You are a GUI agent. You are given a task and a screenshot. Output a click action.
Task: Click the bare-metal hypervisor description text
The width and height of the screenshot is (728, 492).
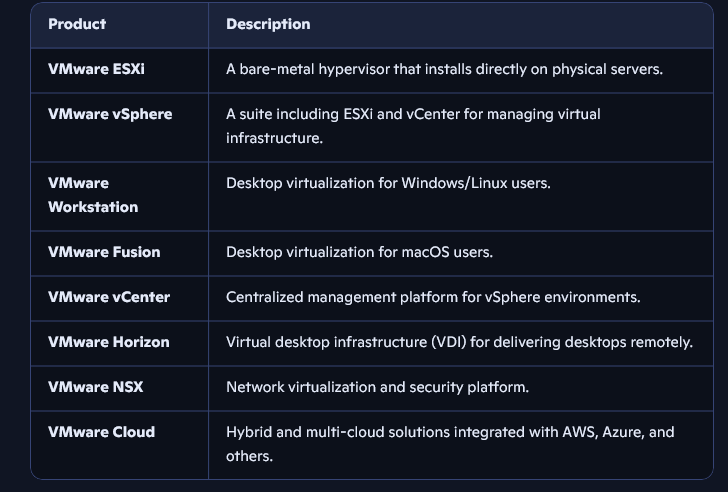[x=444, y=69]
